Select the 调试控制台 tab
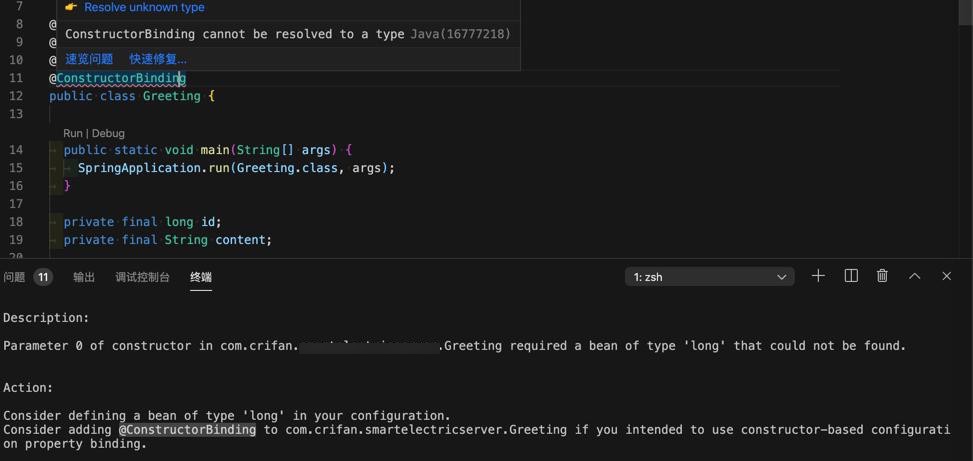The height and width of the screenshot is (461, 973). click(142, 277)
